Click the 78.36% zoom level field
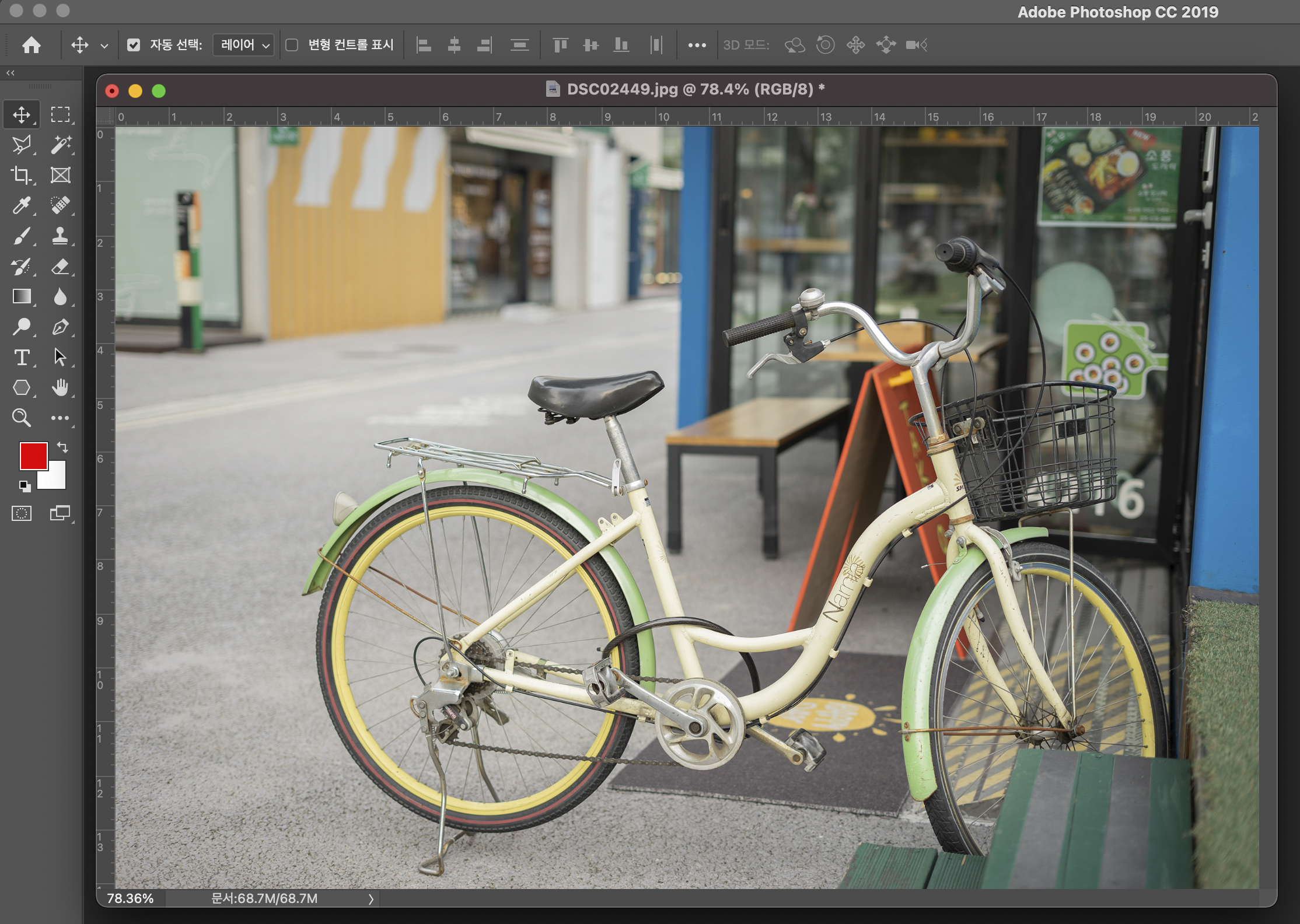 point(130,898)
